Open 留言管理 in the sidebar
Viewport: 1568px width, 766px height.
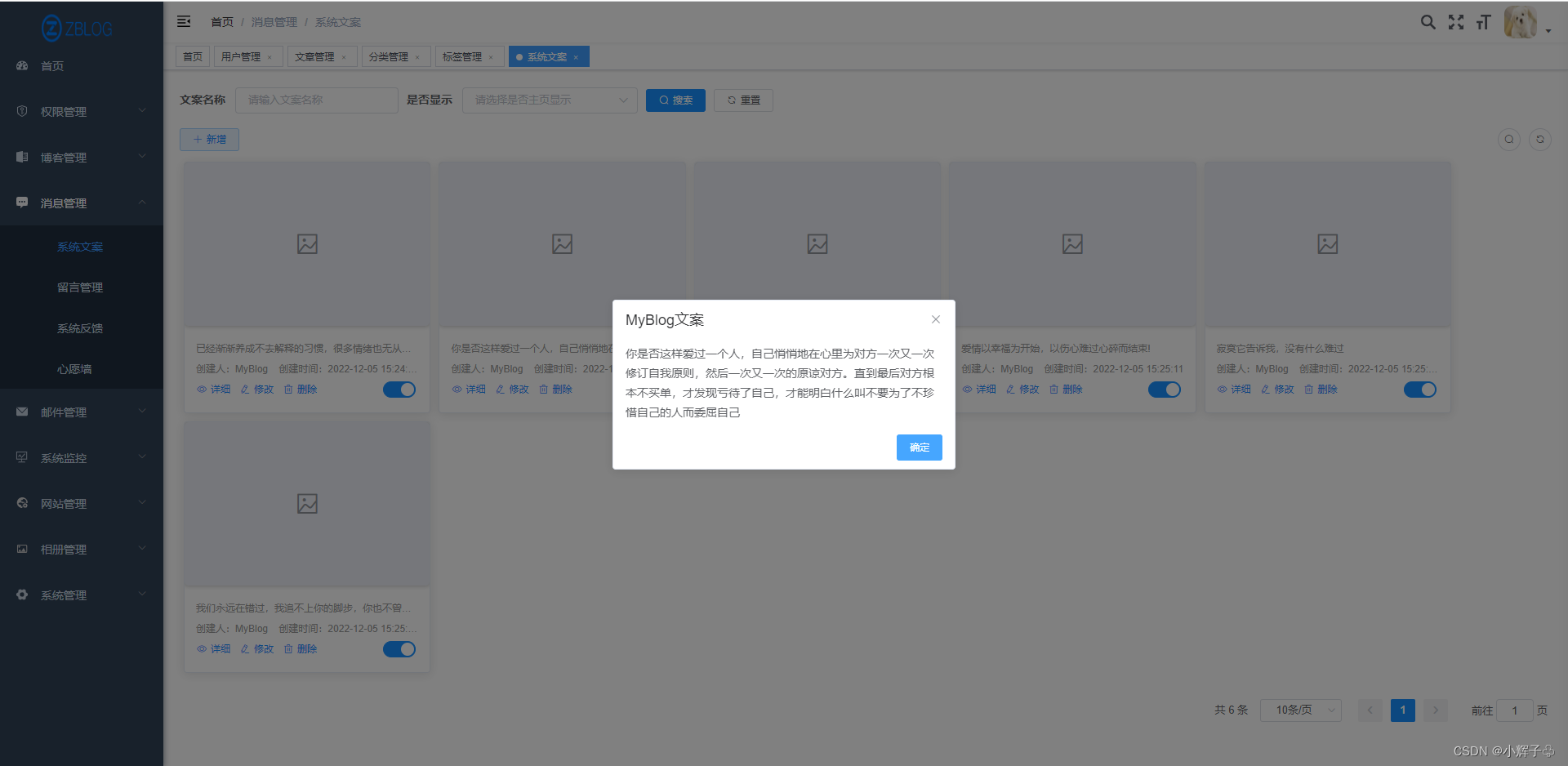80,287
